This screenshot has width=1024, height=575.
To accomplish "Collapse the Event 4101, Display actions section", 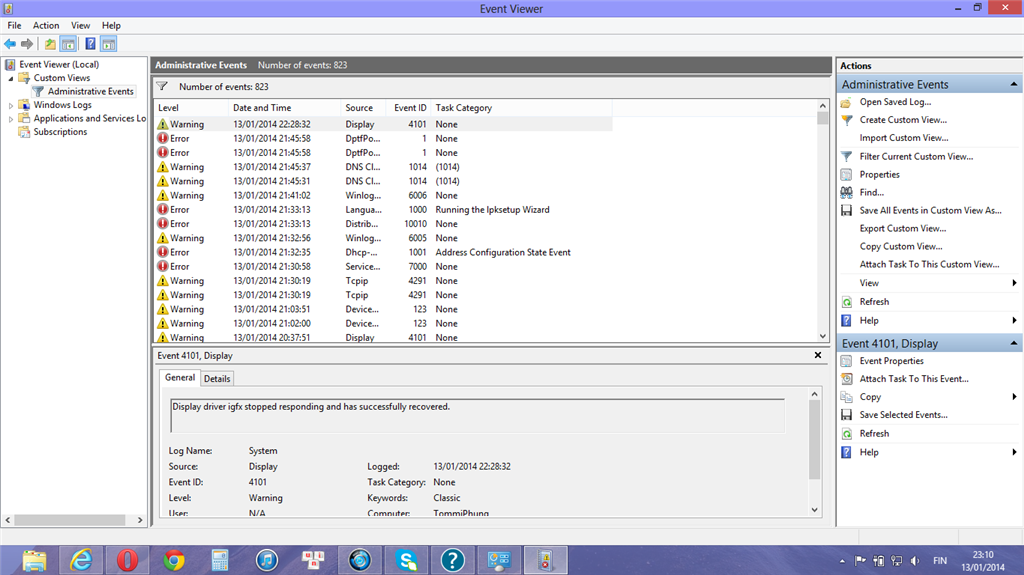I will [1014, 343].
